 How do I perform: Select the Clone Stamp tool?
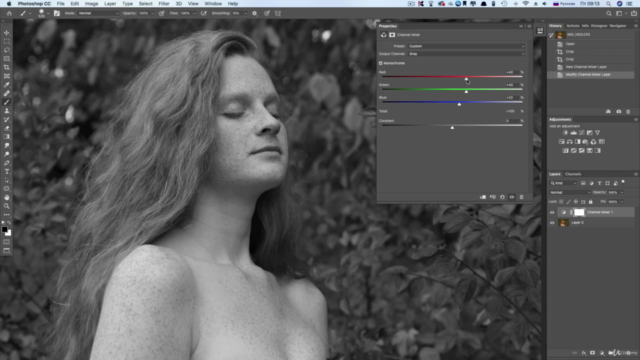(x=7, y=111)
